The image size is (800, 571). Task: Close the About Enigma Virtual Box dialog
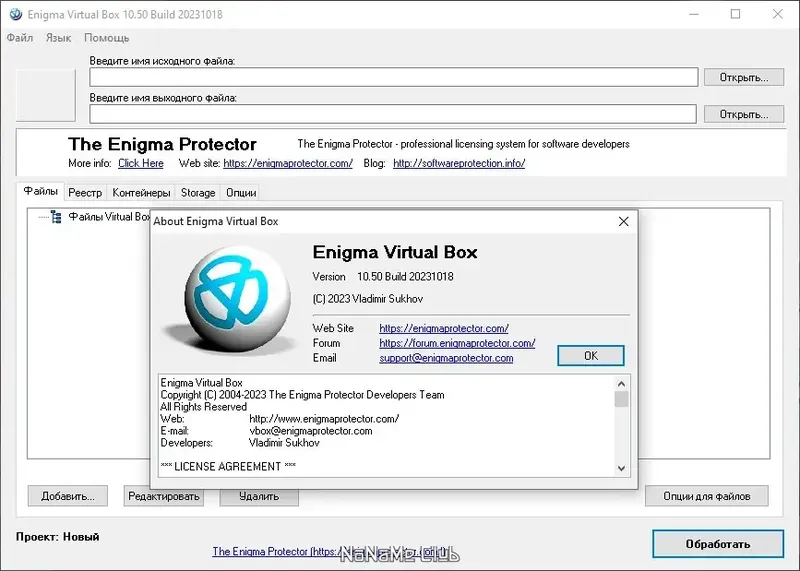623,221
